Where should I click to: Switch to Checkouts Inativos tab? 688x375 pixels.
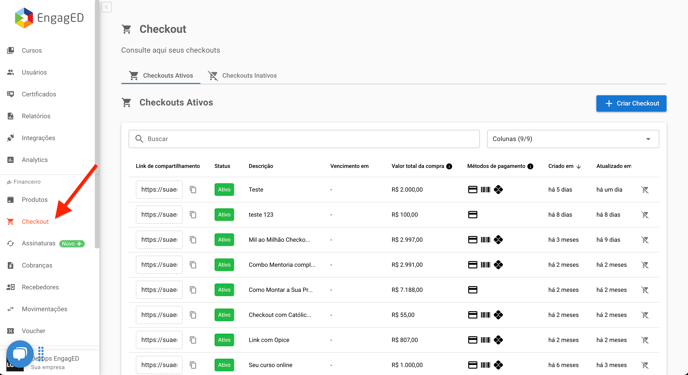[242, 75]
